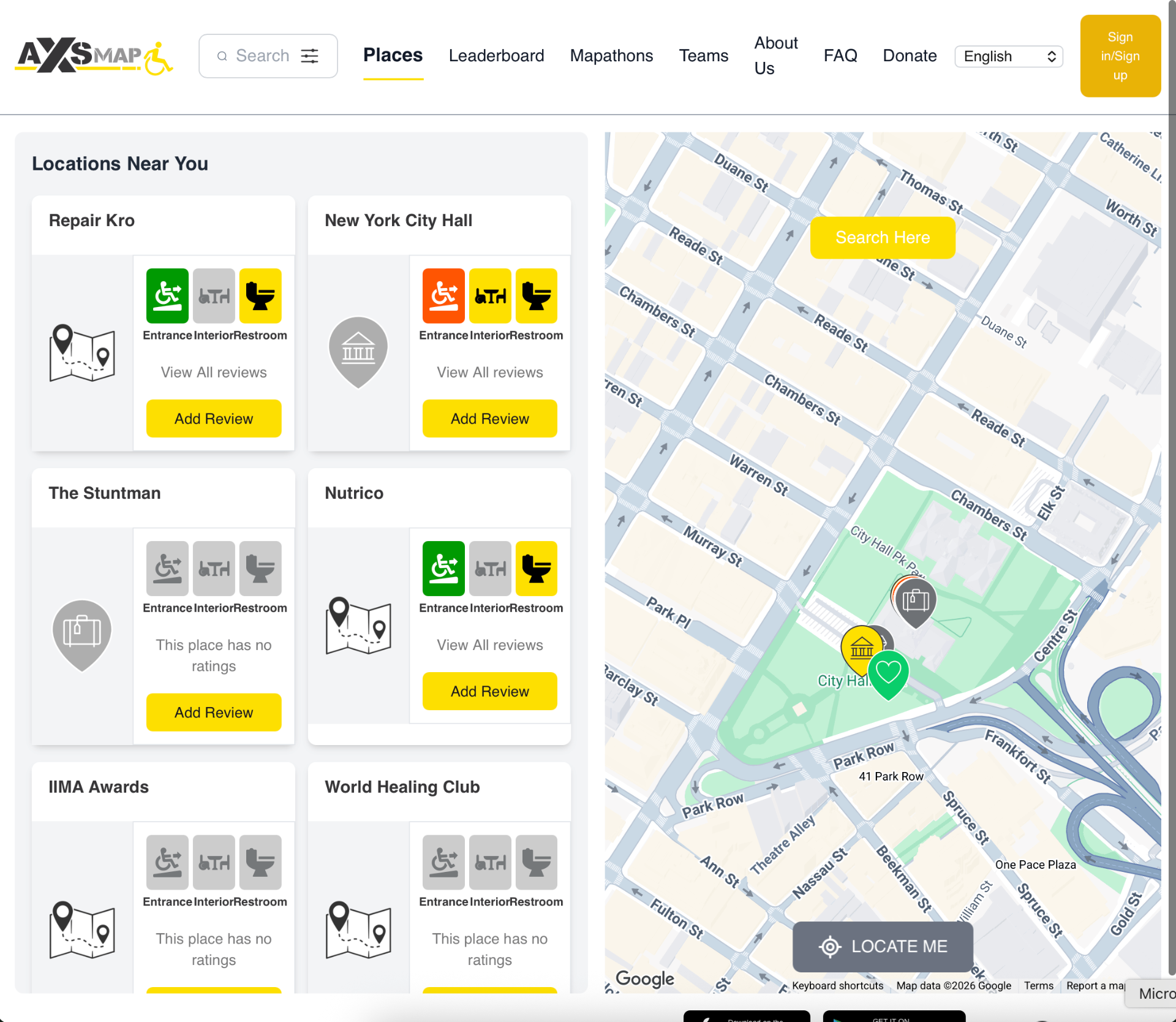Screen dimensions: 1176x1022
Task: Click Sign in/Sign up button
Action: 1120,56
